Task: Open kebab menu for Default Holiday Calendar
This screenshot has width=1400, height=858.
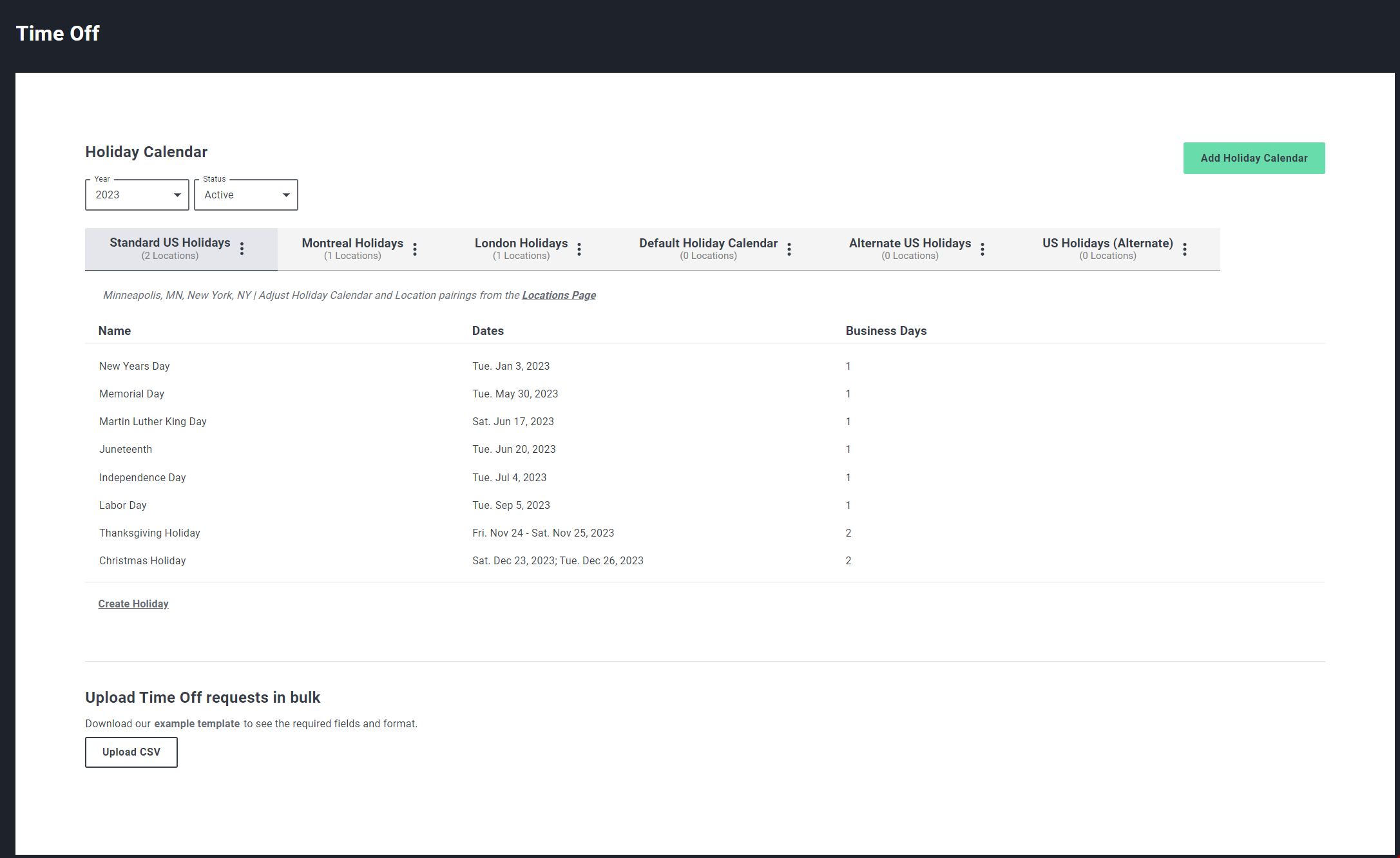Action: click(x=789, y=249)
